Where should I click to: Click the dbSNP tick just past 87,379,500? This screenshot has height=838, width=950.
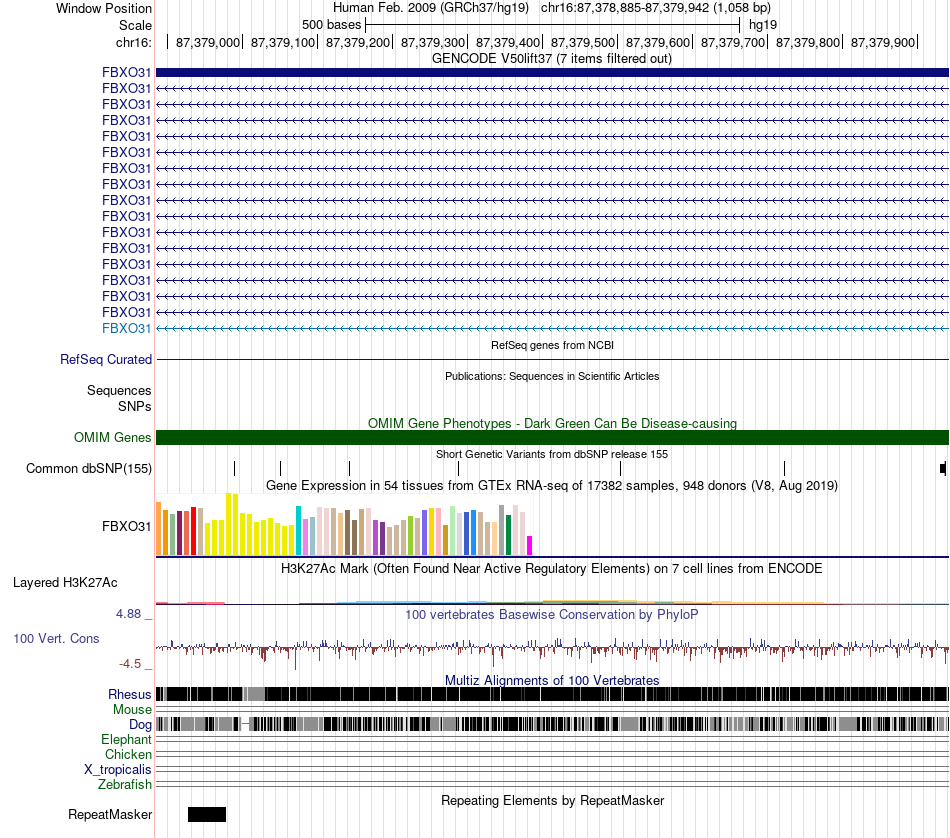pos(620,468)
